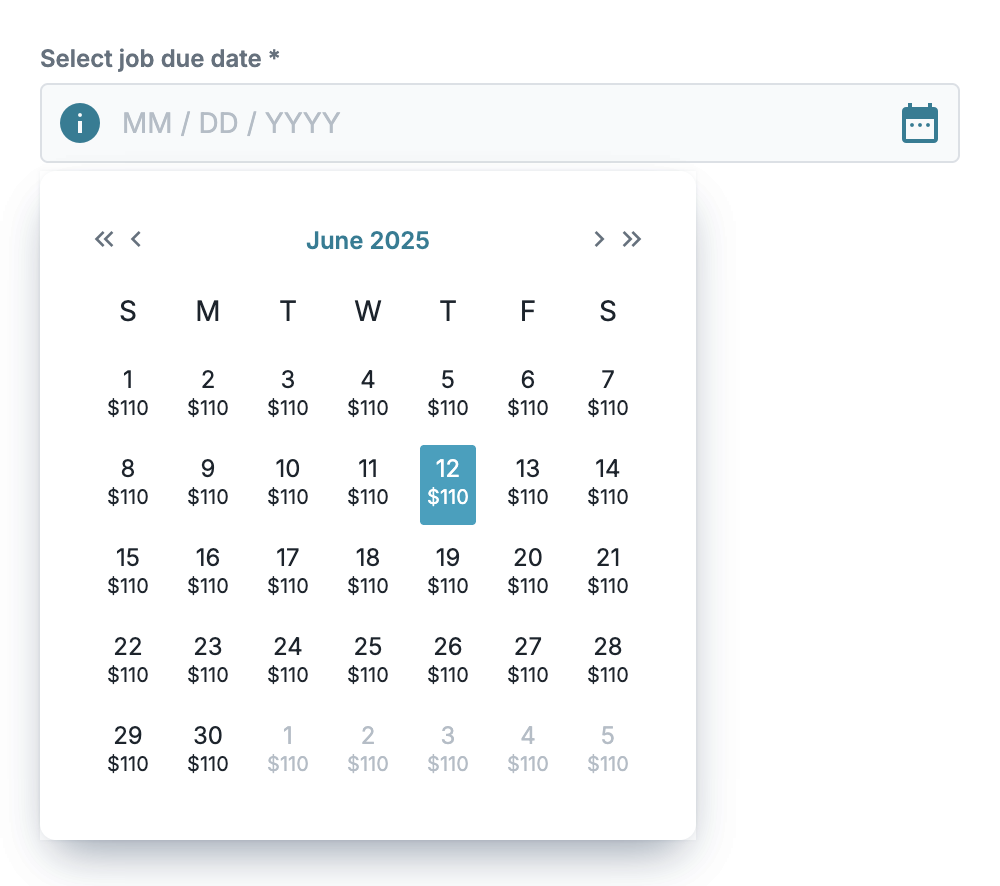Screen dimensions: 1000x886
Task: Select Monday June 9
Action: [x=208, y=483]
